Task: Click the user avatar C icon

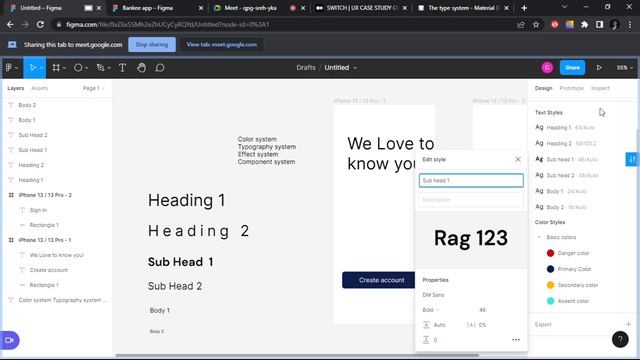Action: coord(547,68)
